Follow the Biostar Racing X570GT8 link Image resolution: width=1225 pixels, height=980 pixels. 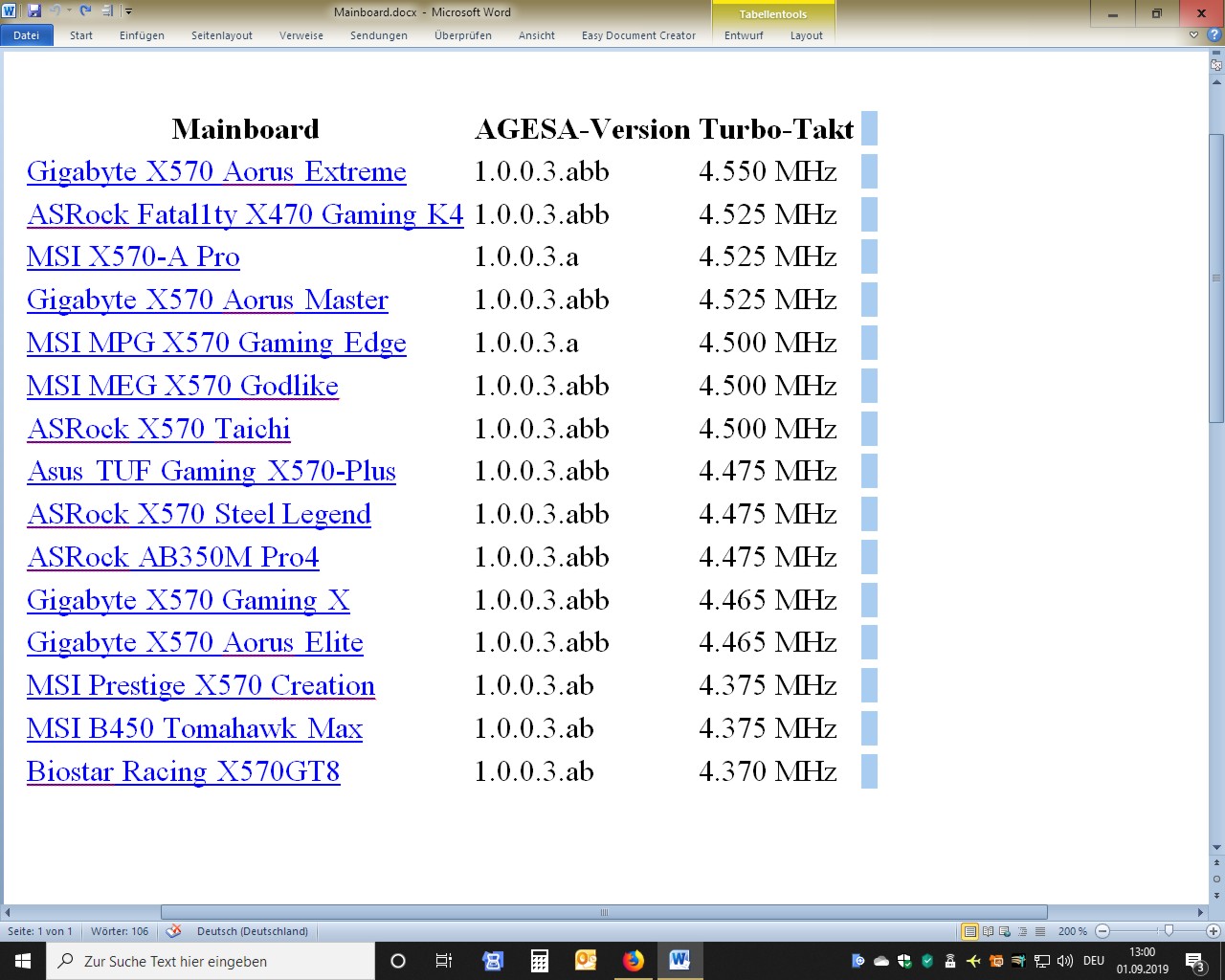click(x=184, y=771)
